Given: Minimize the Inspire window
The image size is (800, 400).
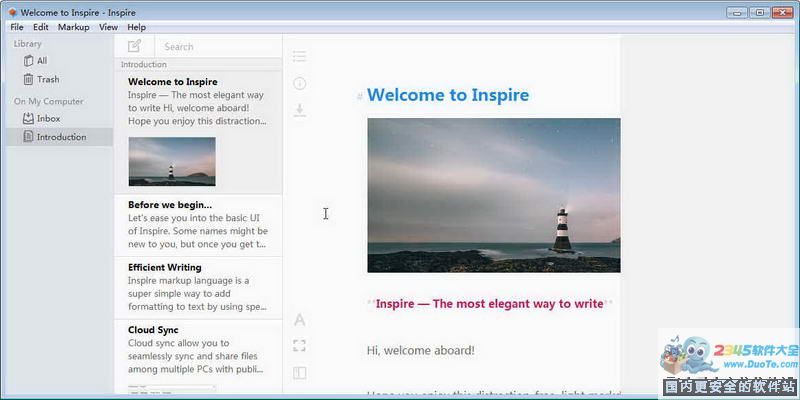Looking at the screenshot, I should pos(737,12).
